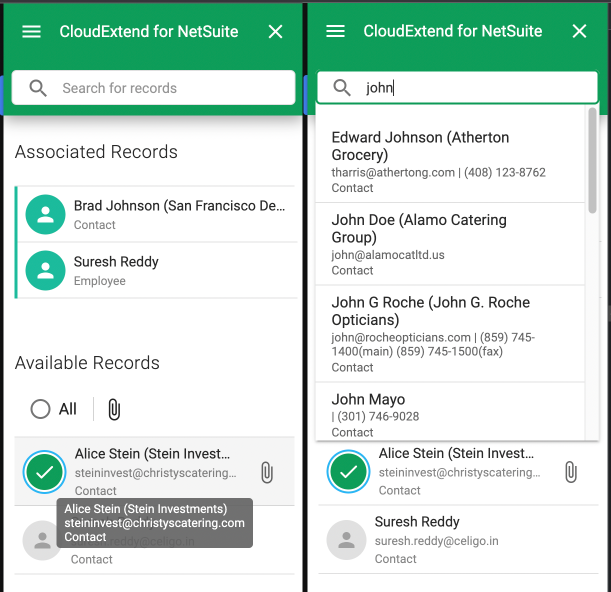
Task: Close the left CloudExtend panel
Action: click(276, 31)
